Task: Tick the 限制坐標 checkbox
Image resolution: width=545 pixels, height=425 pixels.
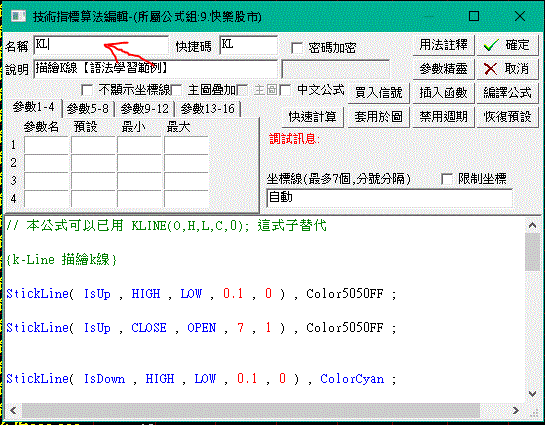Action: (x=447, y=179)
